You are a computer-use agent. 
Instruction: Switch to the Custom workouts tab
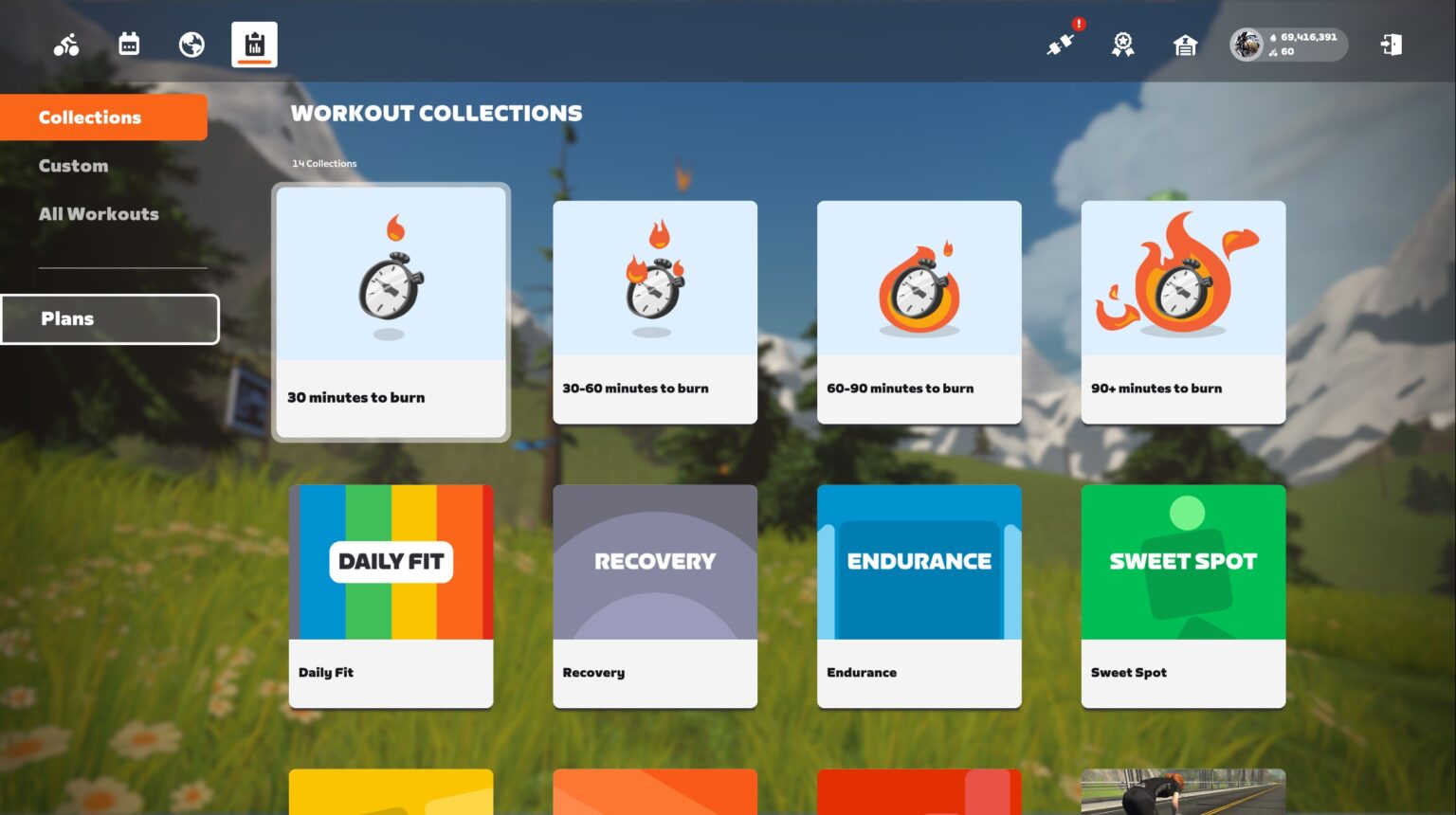[74, 166]
